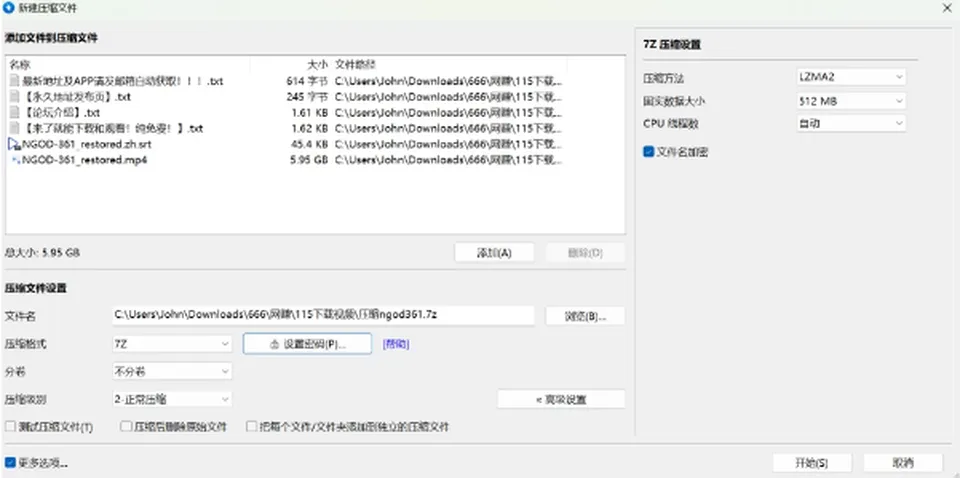The width and height of the screenshot is (960, 478).
Task: Click the 45.4 KB size cell
Action: (312, 144)
